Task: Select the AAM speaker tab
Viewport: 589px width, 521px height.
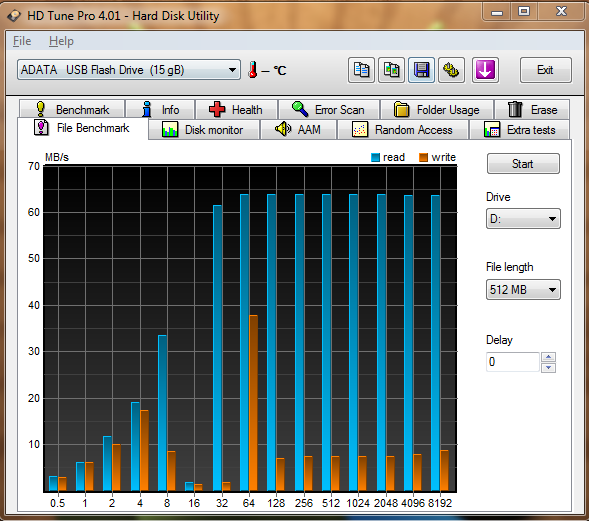Action: coord(298,130)
